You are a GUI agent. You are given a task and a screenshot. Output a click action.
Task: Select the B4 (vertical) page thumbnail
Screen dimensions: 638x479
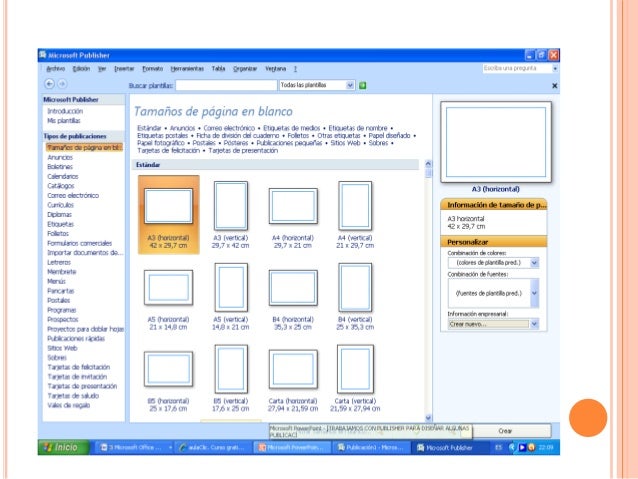click(355, 287)
